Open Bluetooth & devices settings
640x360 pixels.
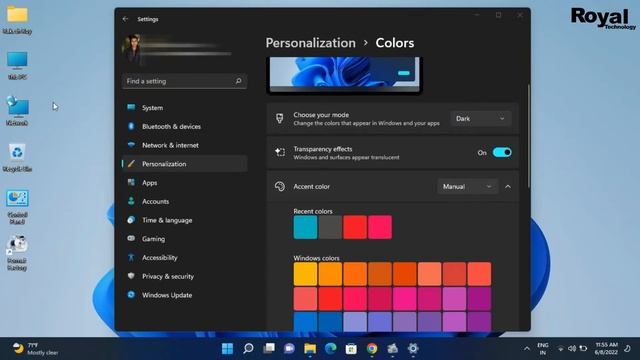184,127
